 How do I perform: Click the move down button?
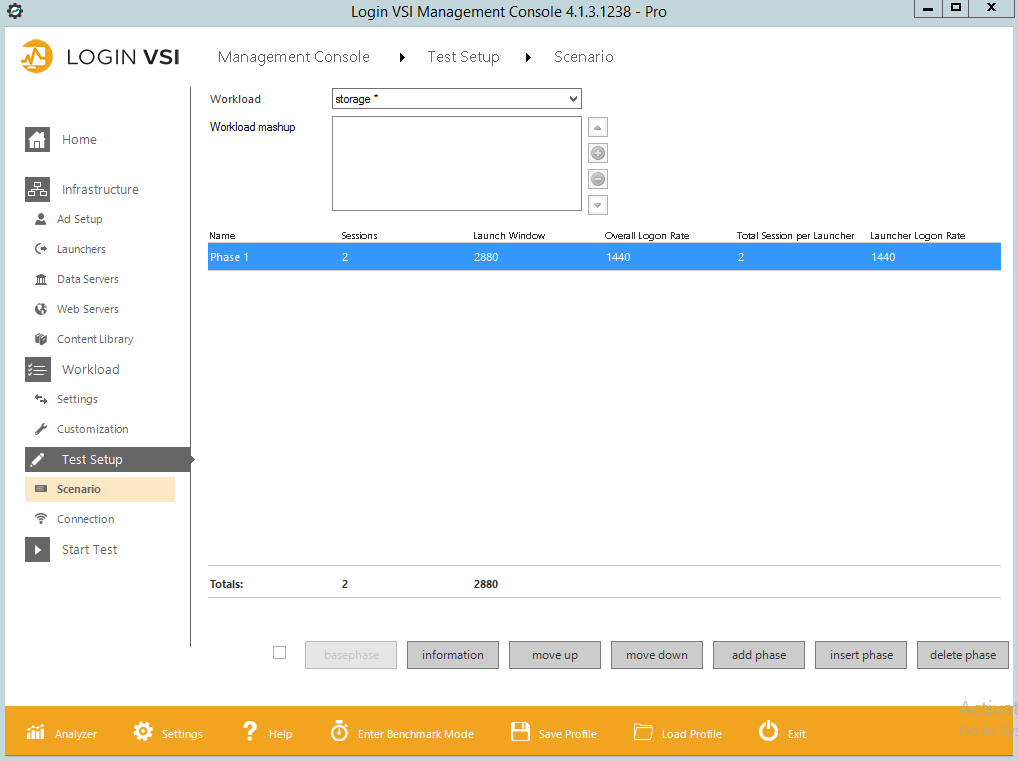(656, 655)
